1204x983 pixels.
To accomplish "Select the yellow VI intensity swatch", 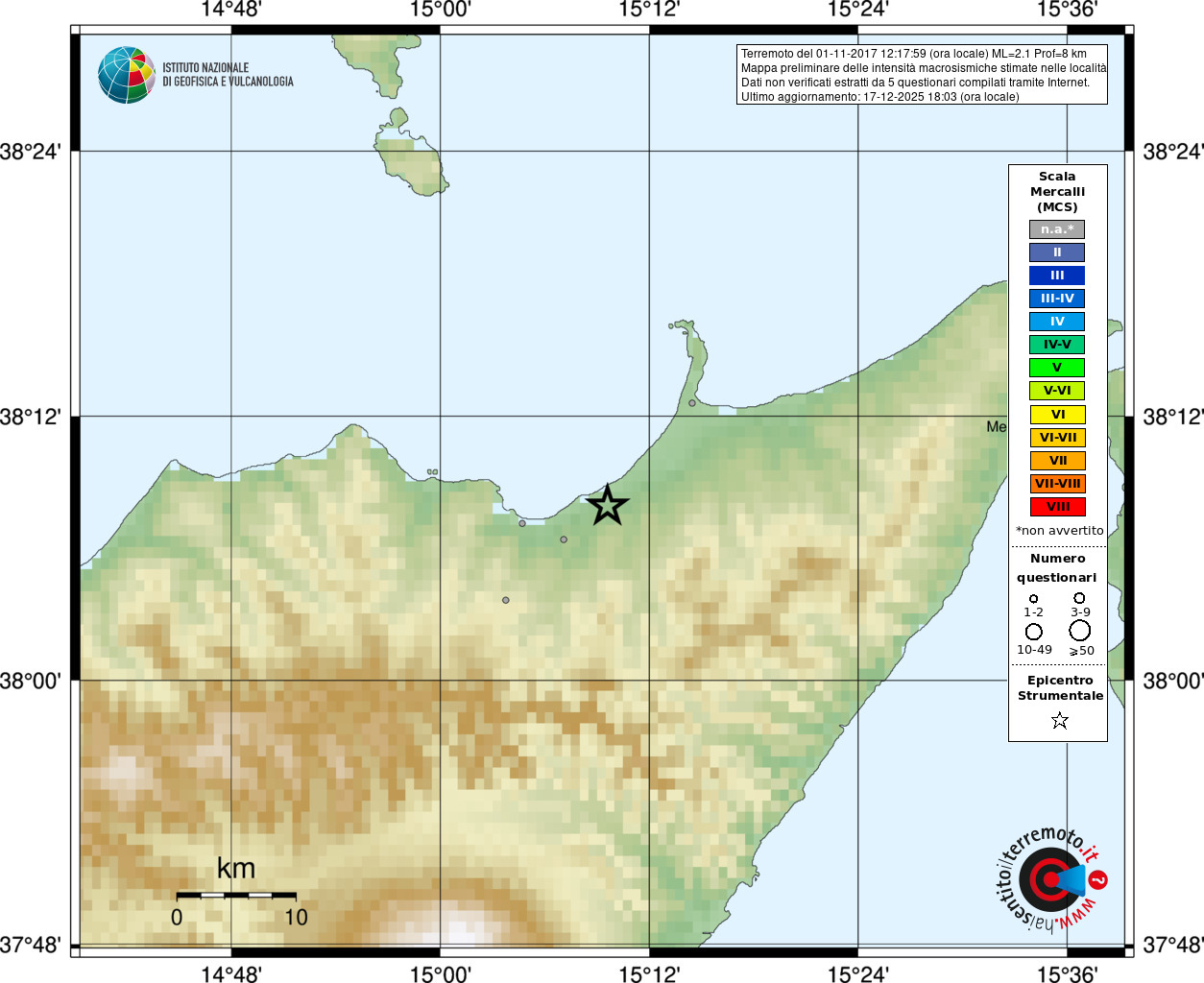I will 1057,415.
